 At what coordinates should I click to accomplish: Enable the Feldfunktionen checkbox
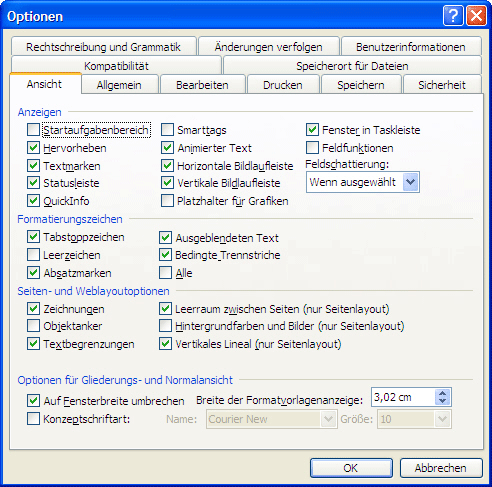(312, 147)
